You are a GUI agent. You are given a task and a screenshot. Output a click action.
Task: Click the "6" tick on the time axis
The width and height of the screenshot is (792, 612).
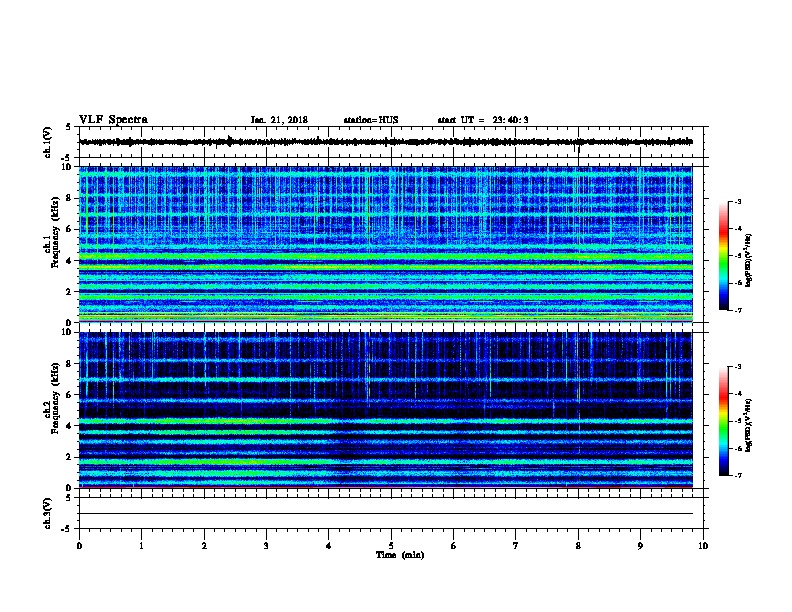tap(454, 545)
